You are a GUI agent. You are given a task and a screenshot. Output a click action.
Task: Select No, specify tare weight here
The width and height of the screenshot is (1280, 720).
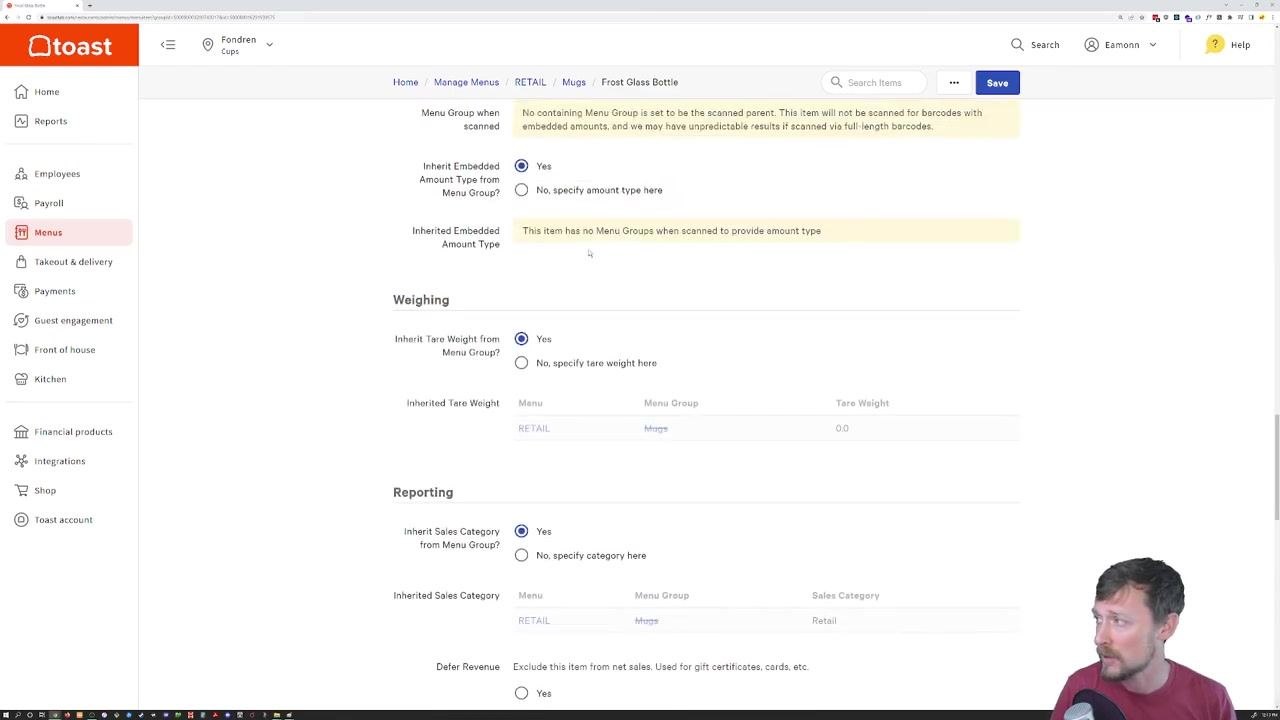pyautogui.click(x=521, y=363)
